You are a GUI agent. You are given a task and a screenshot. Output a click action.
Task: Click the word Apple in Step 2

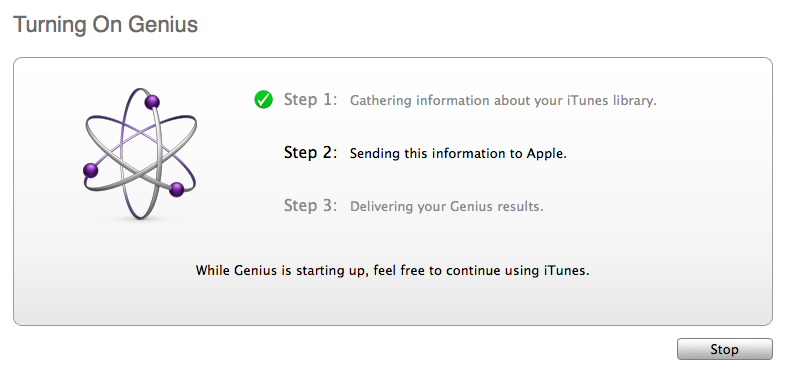point(547,154)
